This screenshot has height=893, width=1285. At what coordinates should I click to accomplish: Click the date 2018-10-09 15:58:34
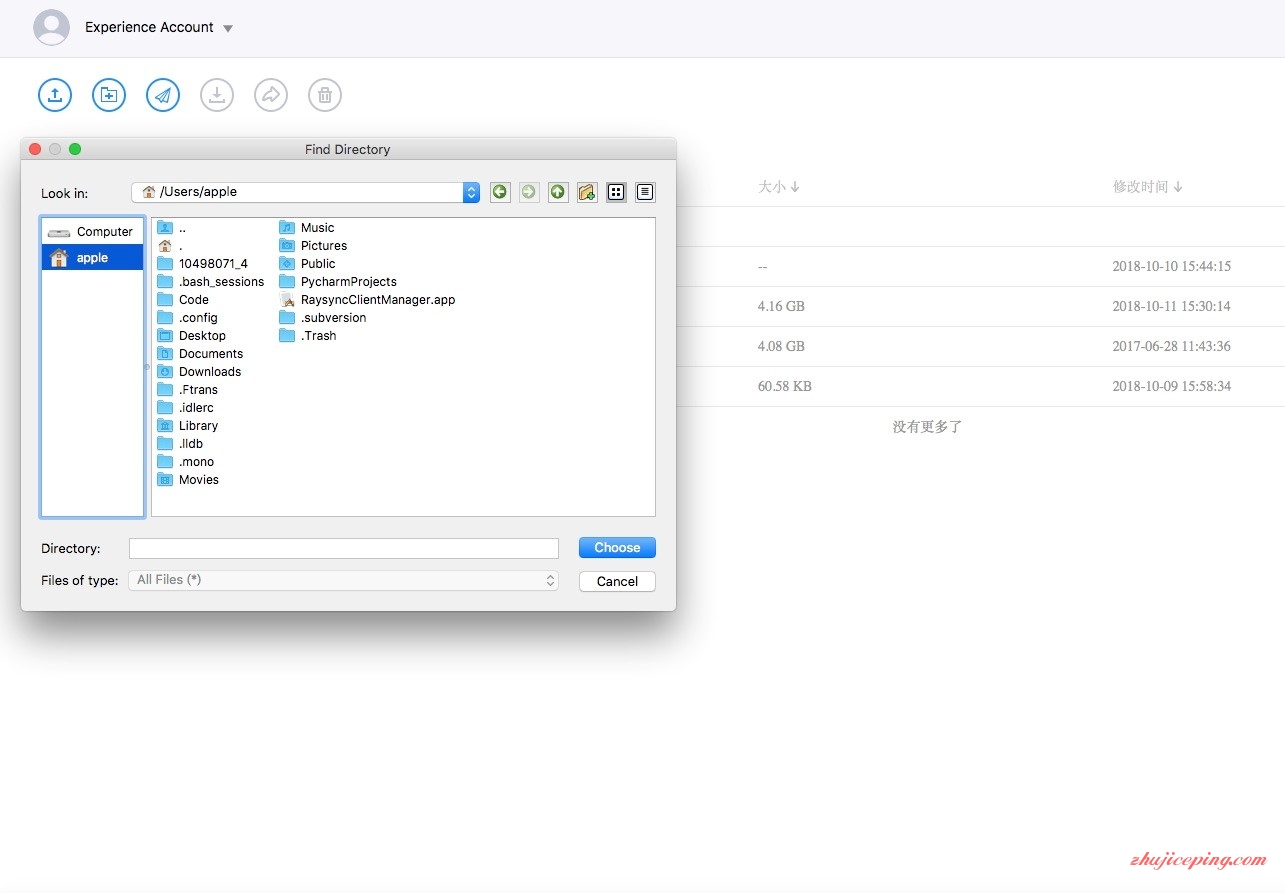pos(1171,386)
